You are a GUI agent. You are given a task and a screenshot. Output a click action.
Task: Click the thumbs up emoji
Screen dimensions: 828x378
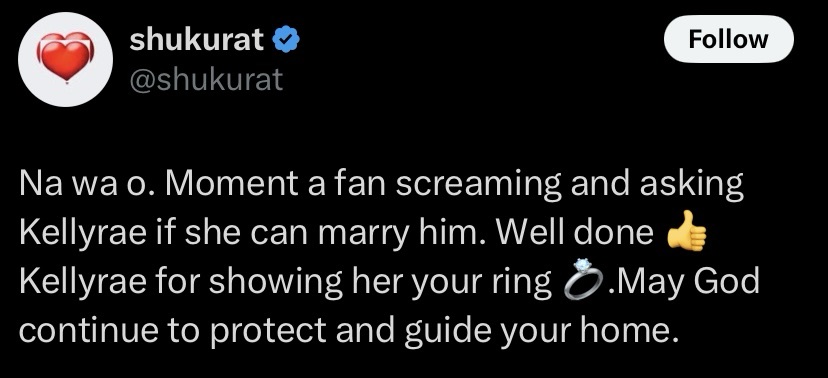pos(686,231)
